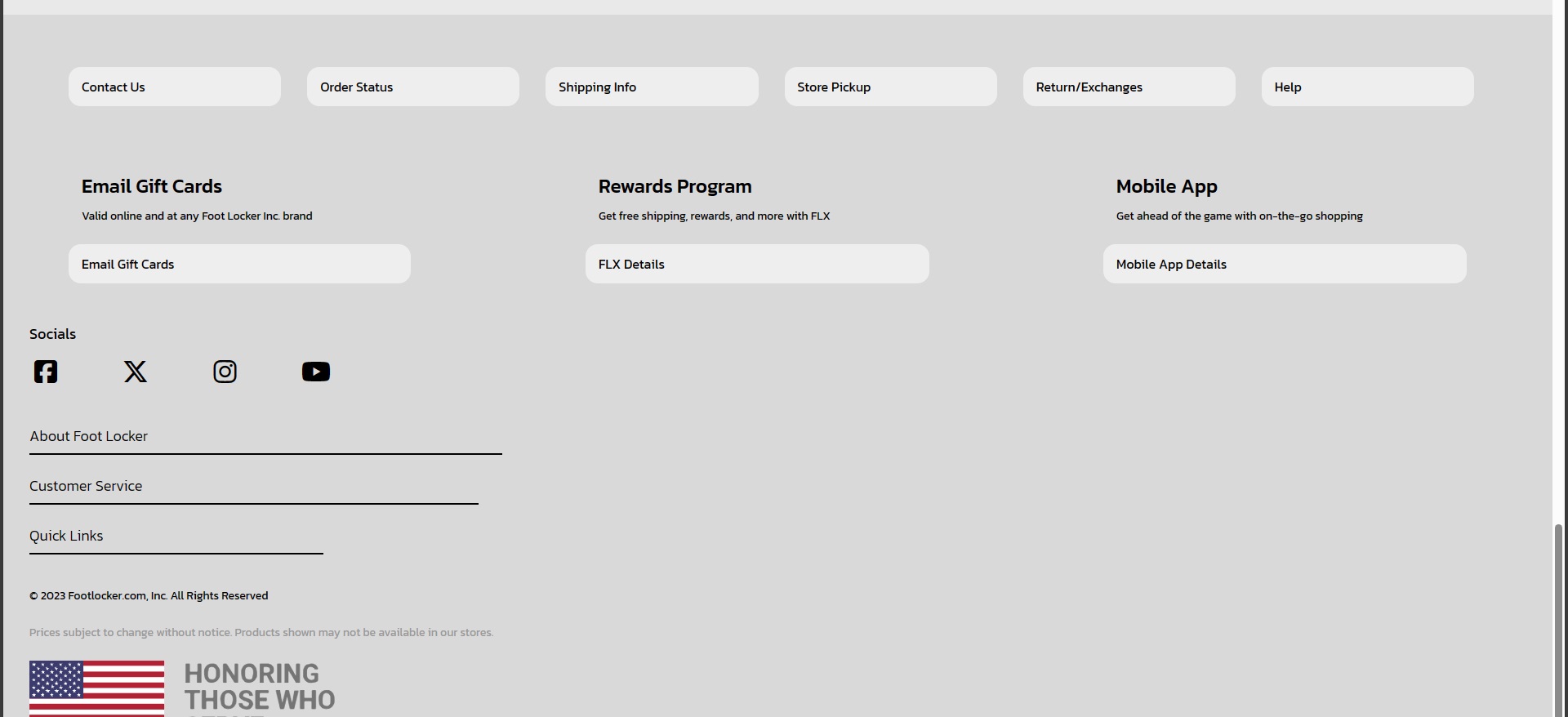Viewport: 1568px width, 717px height.
Task: Click the American flag image
Action: [96, 688]
